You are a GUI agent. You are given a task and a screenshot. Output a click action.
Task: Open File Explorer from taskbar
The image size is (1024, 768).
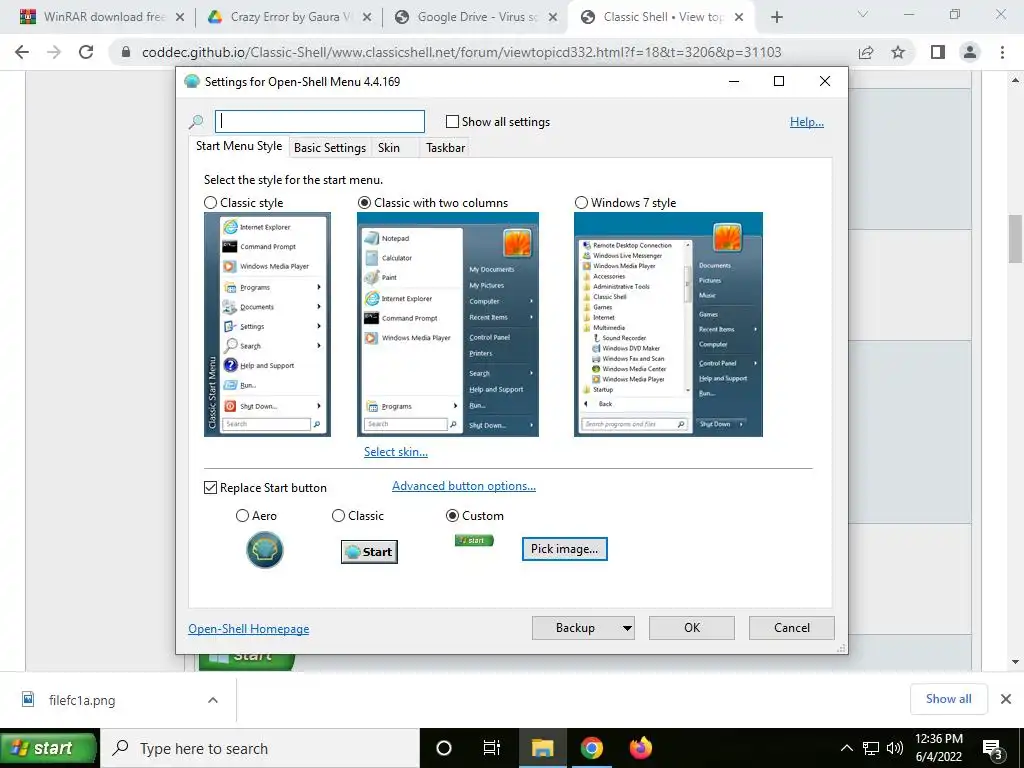coord(542,748)
